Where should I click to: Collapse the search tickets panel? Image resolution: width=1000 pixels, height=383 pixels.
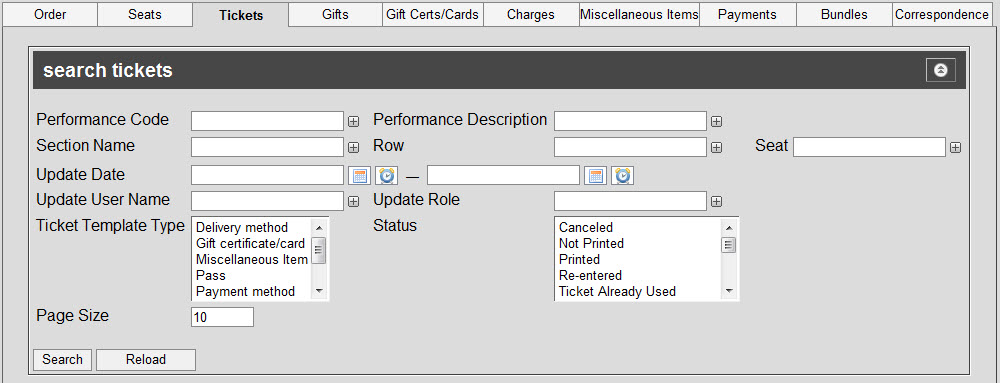tap(941, 70)
